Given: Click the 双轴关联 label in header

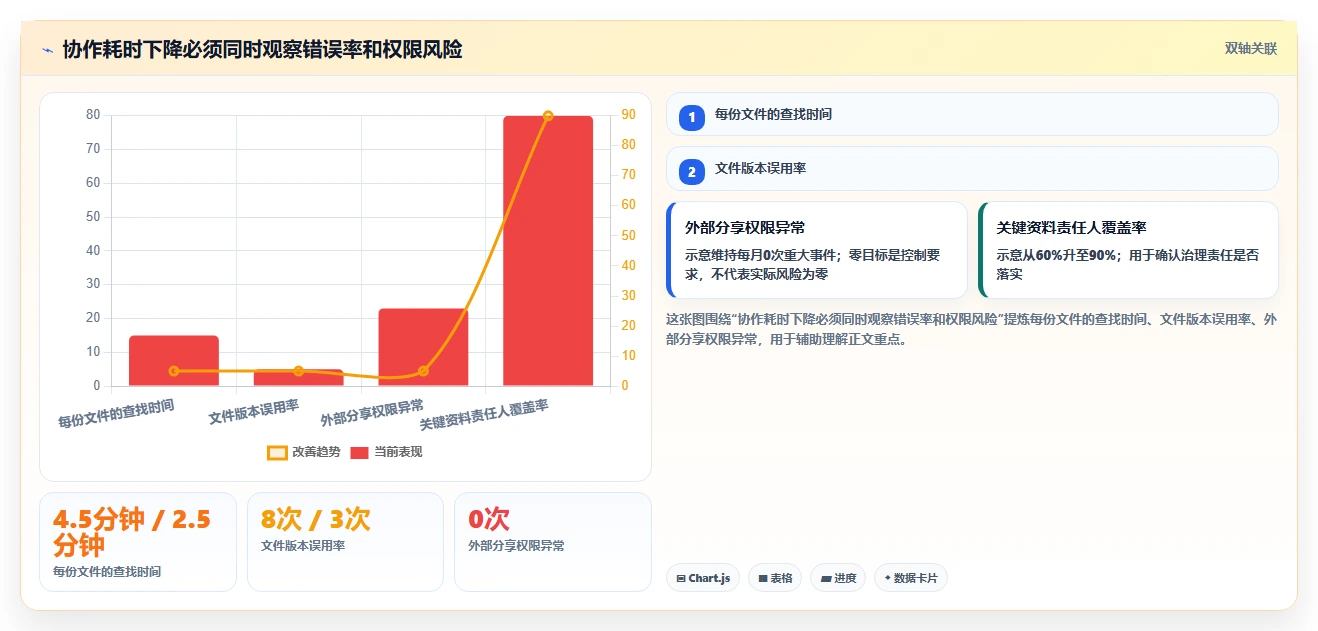Looking at the screenshot, I should tap(1251, 48).
